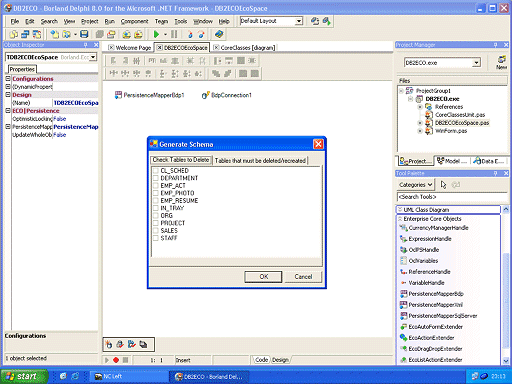Check the DEPARTMENT table checkbox
Image resolution: width=512 pixels, height=384 pixels.
pos(155,178)
